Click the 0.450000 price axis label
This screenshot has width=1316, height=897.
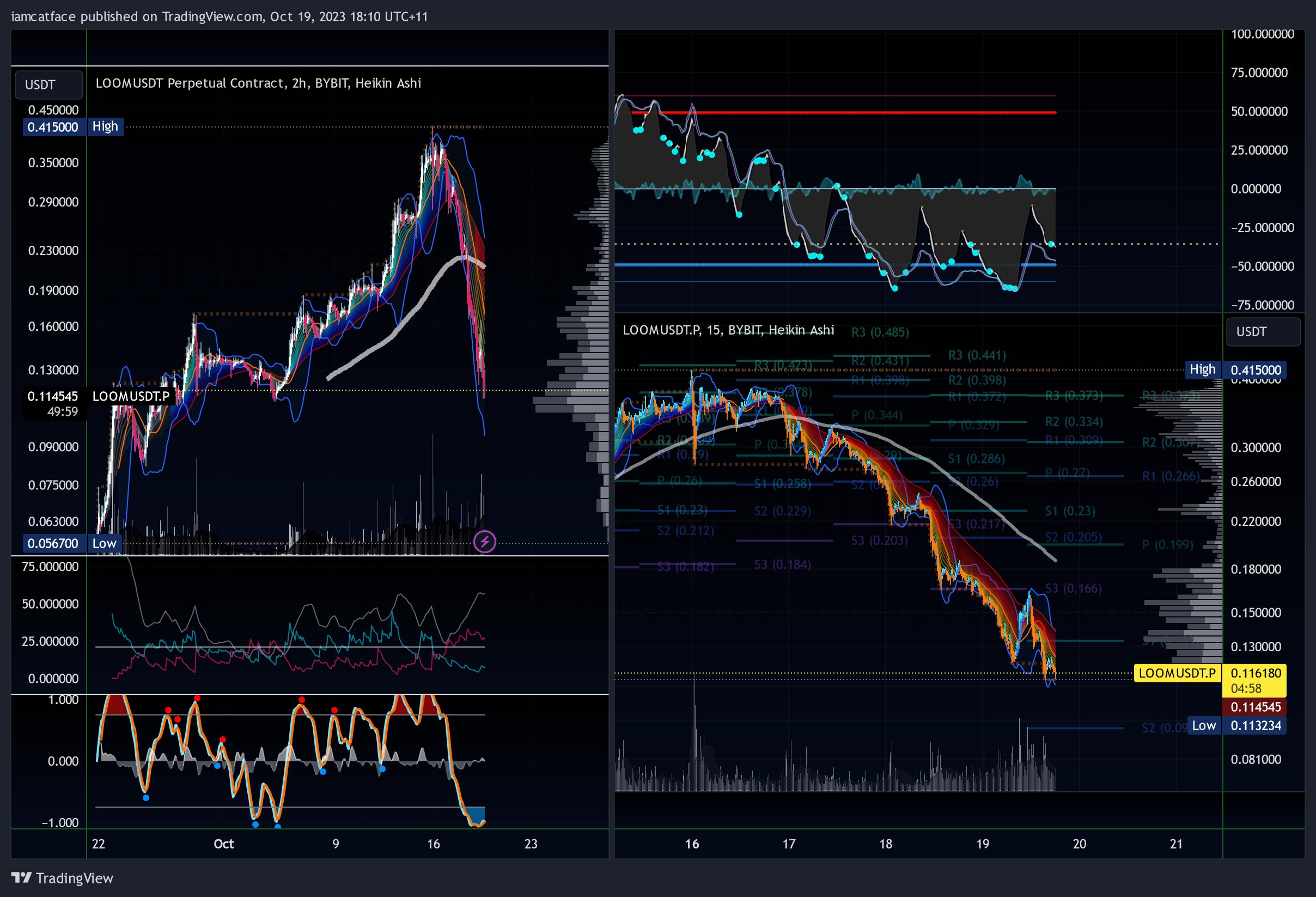[x=53, y=110]
